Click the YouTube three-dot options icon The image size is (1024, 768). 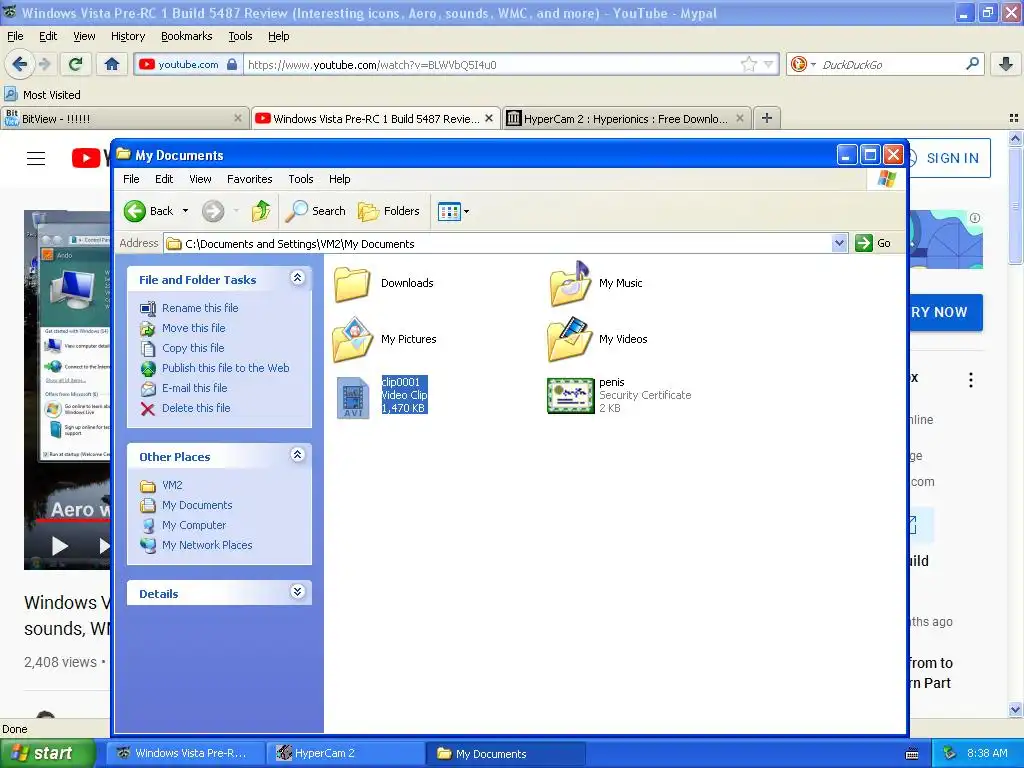[x=971, y=380]
